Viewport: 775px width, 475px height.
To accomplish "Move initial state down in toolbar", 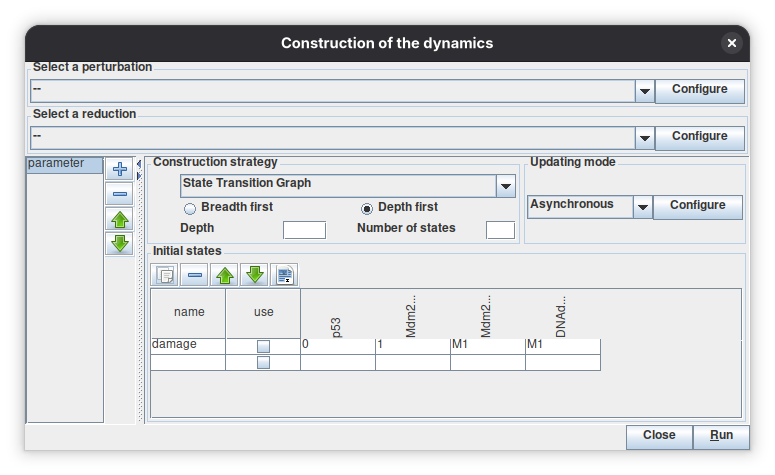I will click(x=255, y=275).
